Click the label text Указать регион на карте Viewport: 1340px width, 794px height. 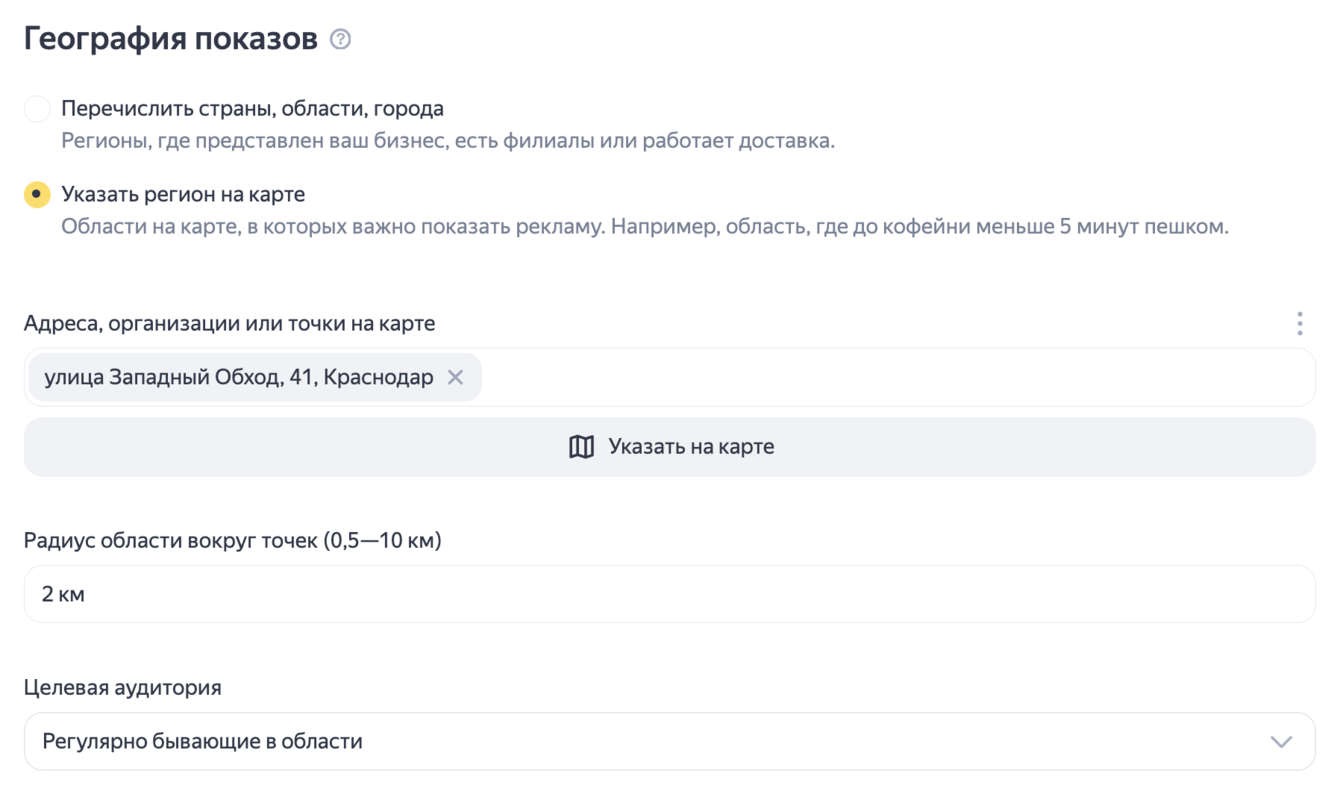(183, 194)
